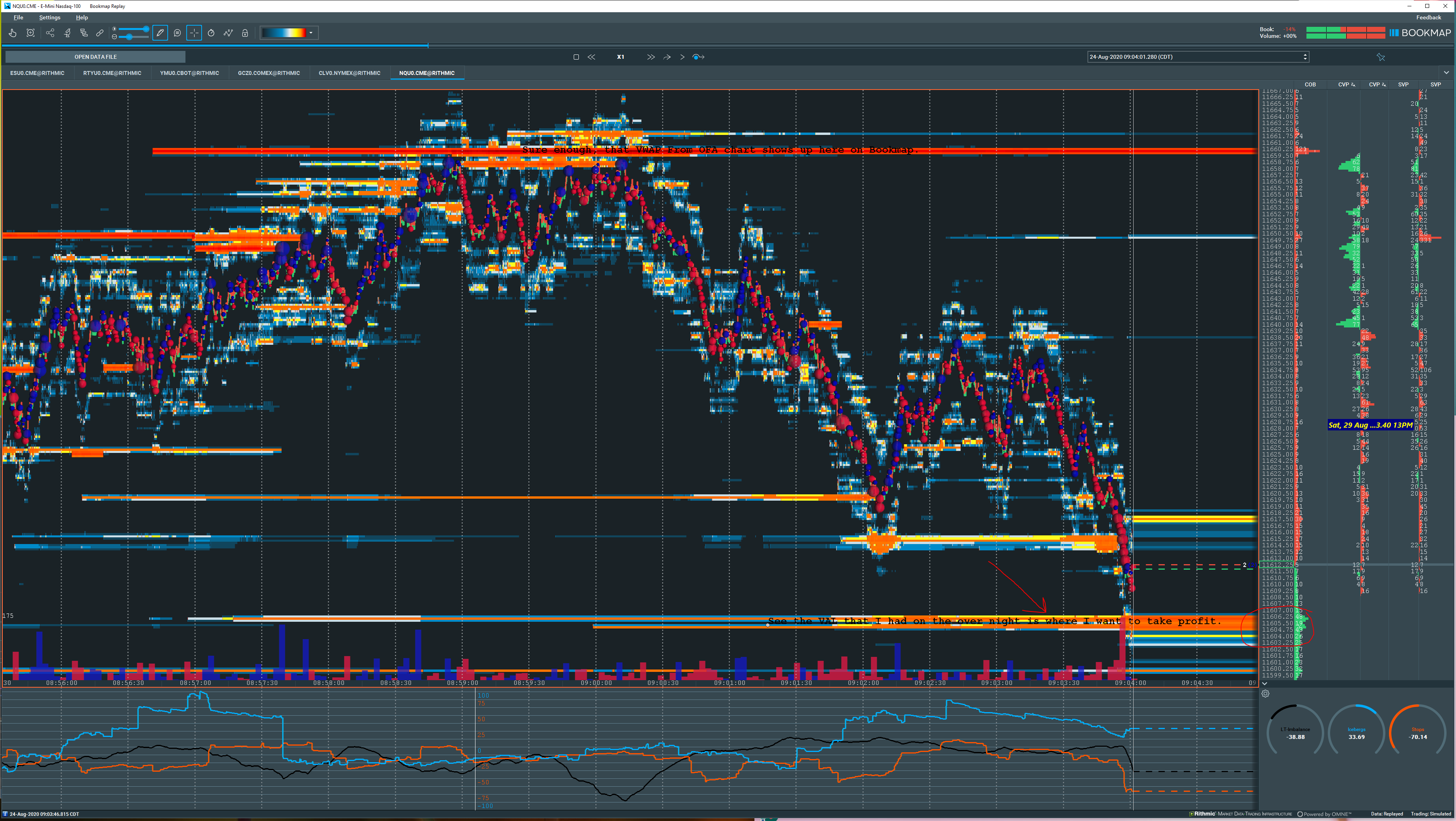The image size is (1456, 821).
Task: Click the Bookmap app icon in title bar
Action: pos(7,6)
